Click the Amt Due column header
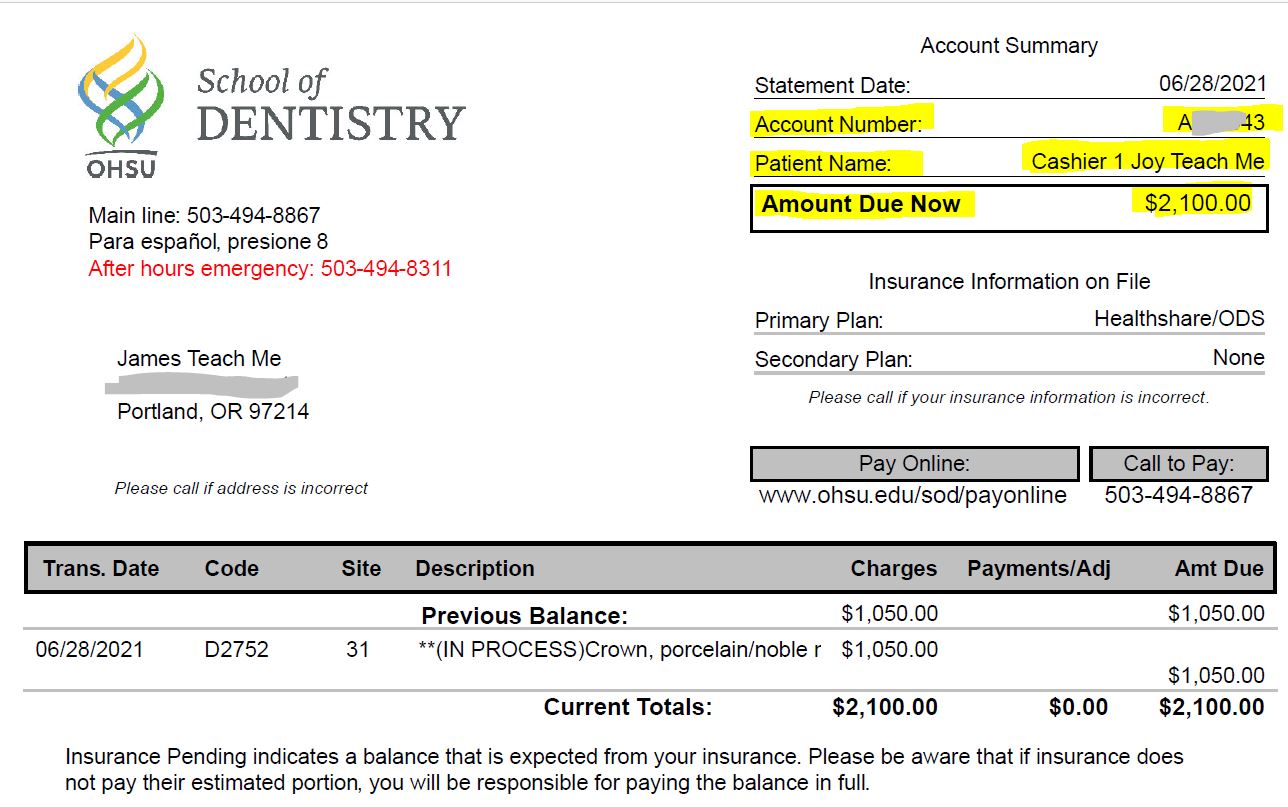 tap(1218, 569)
